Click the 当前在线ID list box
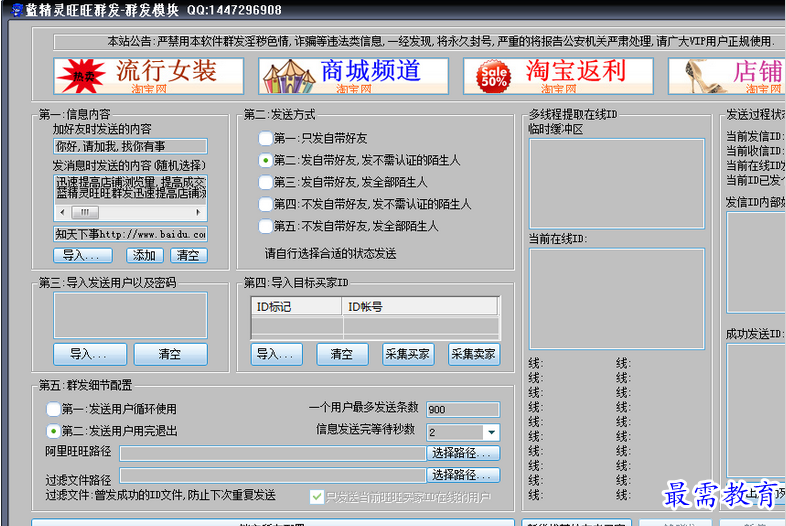 tap(617, 298)
